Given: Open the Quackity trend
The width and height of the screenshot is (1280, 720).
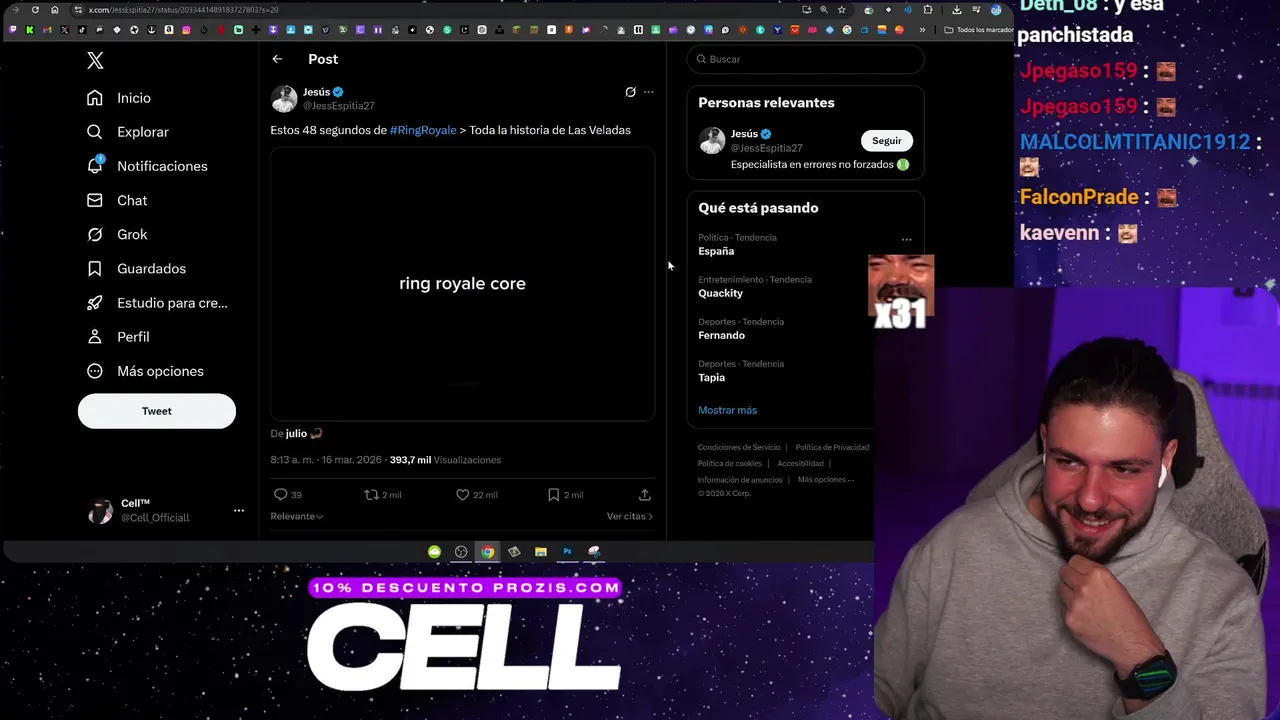Looking at the screenshot, I should [720, 293].
